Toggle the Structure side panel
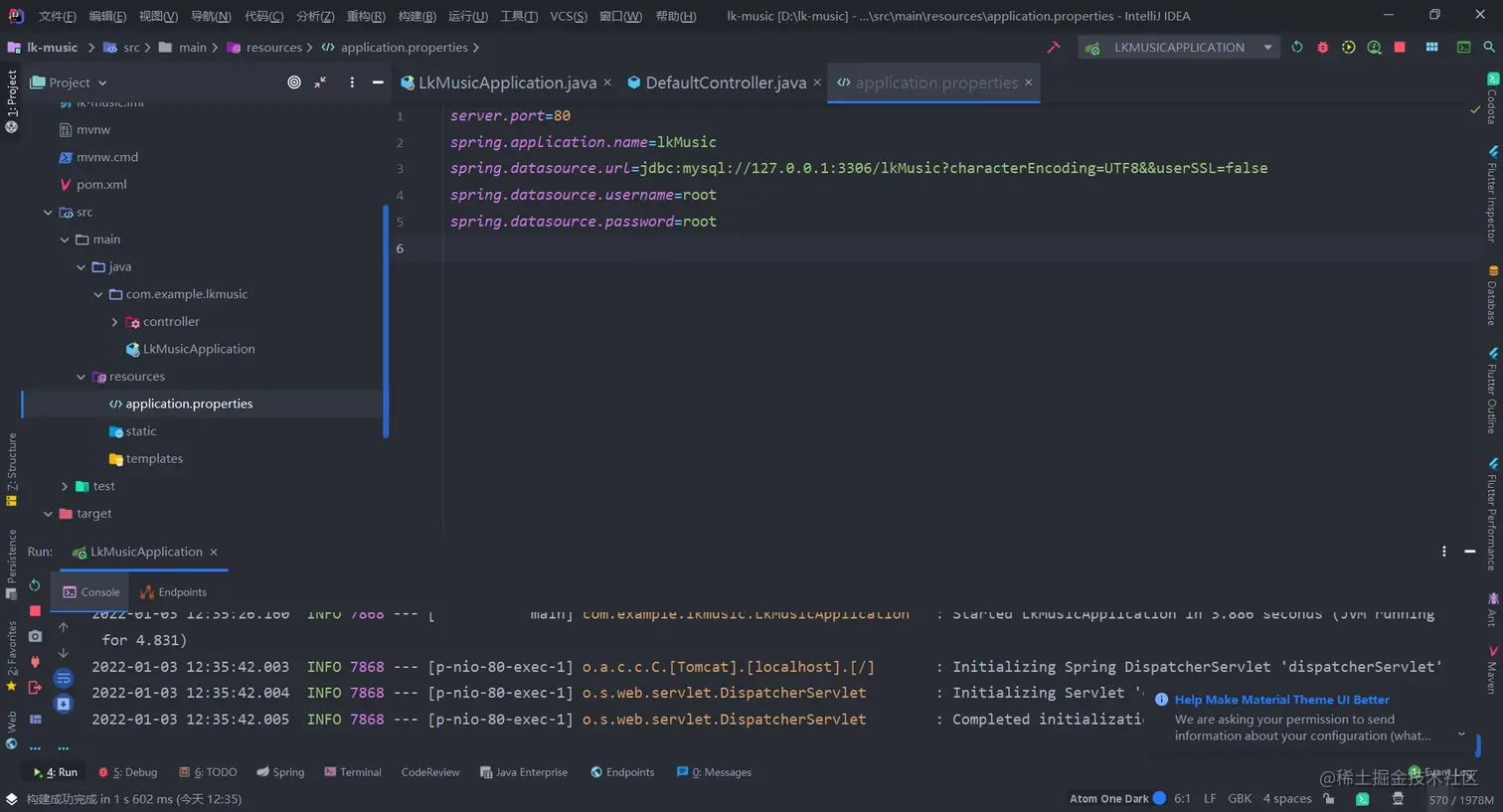 [11, 468]
